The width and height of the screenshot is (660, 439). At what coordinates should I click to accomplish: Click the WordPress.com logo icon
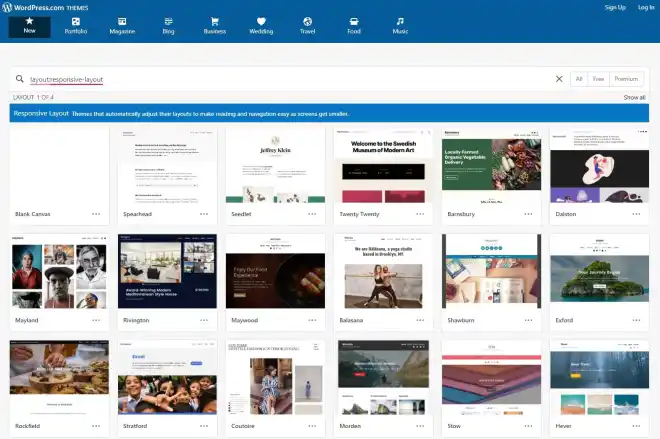(8, 7)
